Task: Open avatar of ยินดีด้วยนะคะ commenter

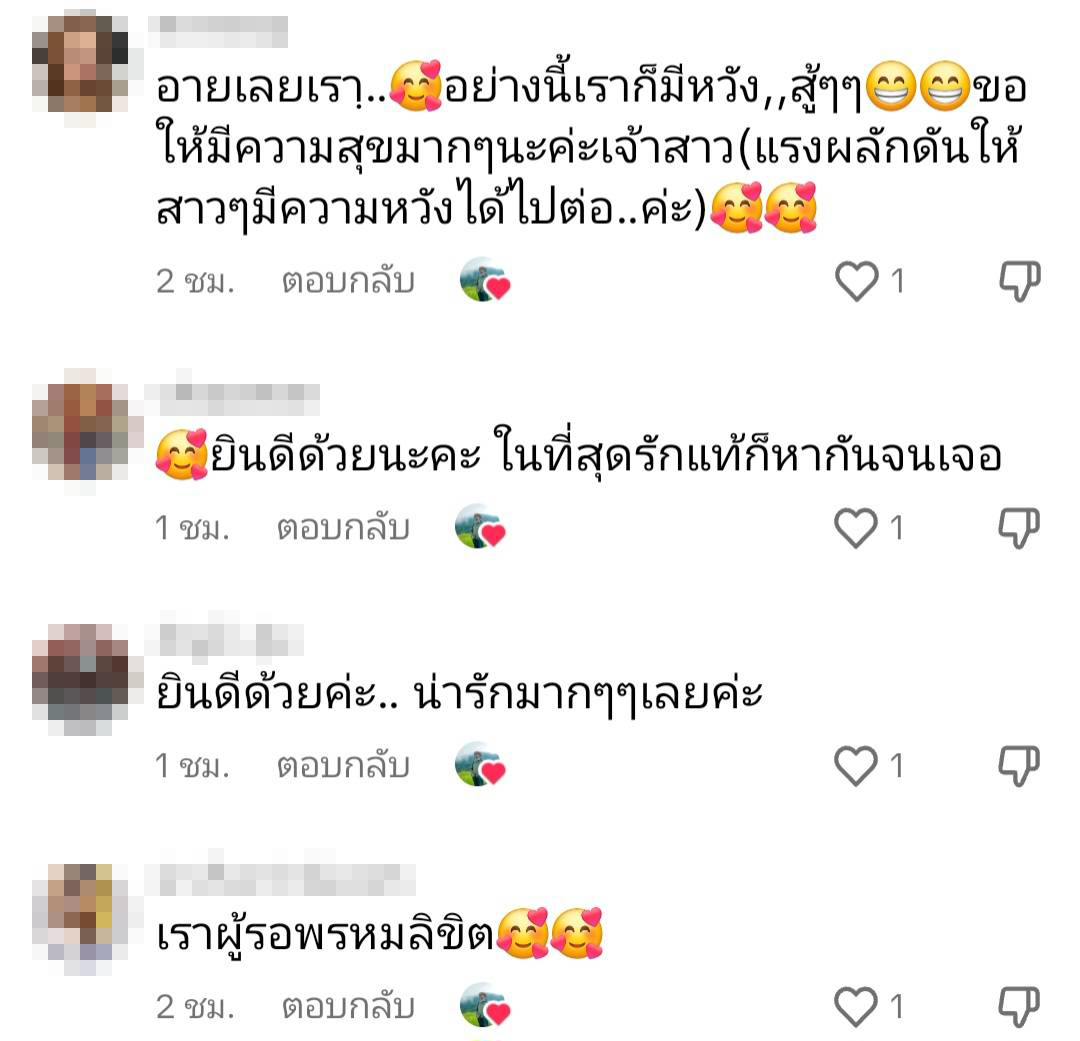Action: pyautogui.click(x=80, y=431)
